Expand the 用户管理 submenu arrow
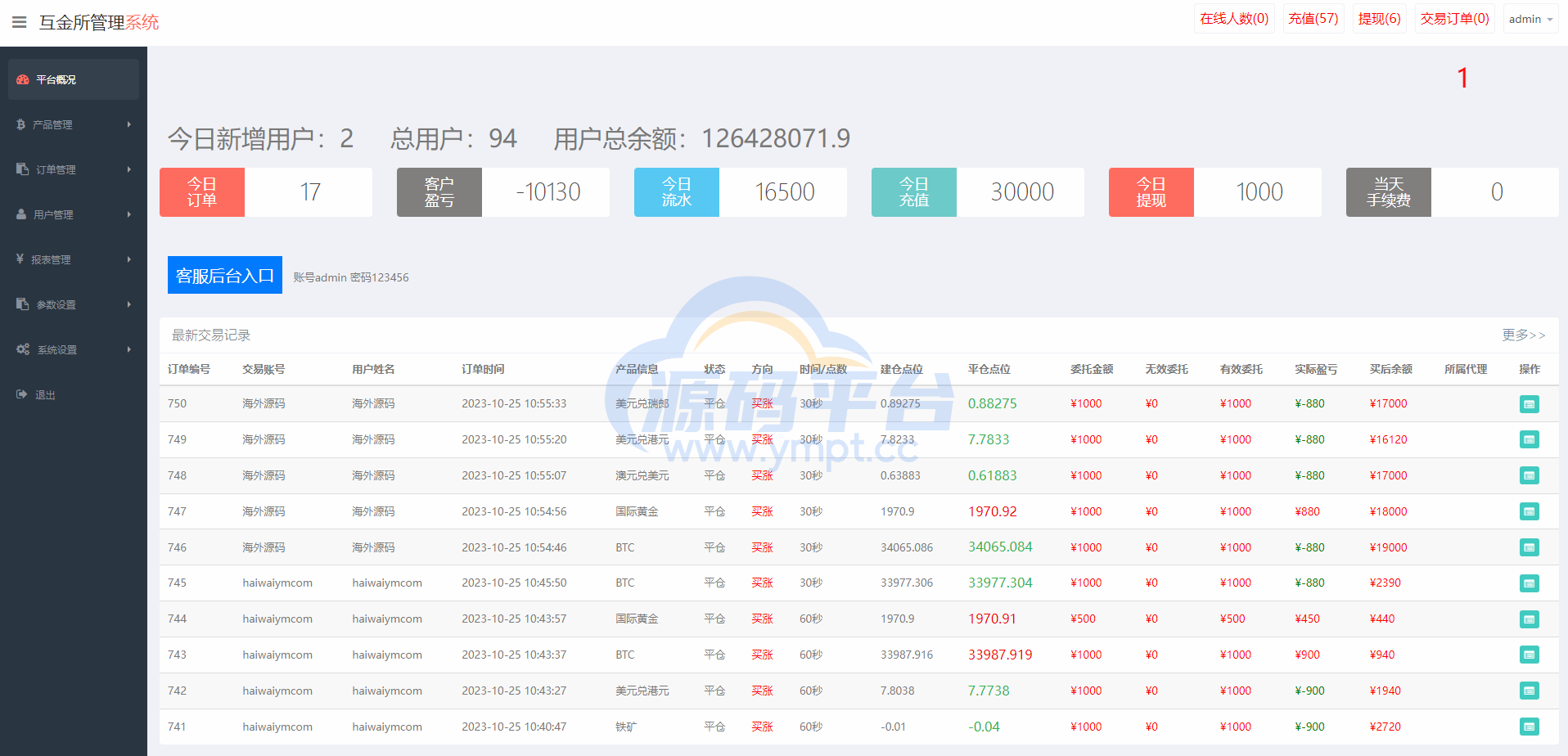This screenshot has height=756, width=1568. coord(128,214)
